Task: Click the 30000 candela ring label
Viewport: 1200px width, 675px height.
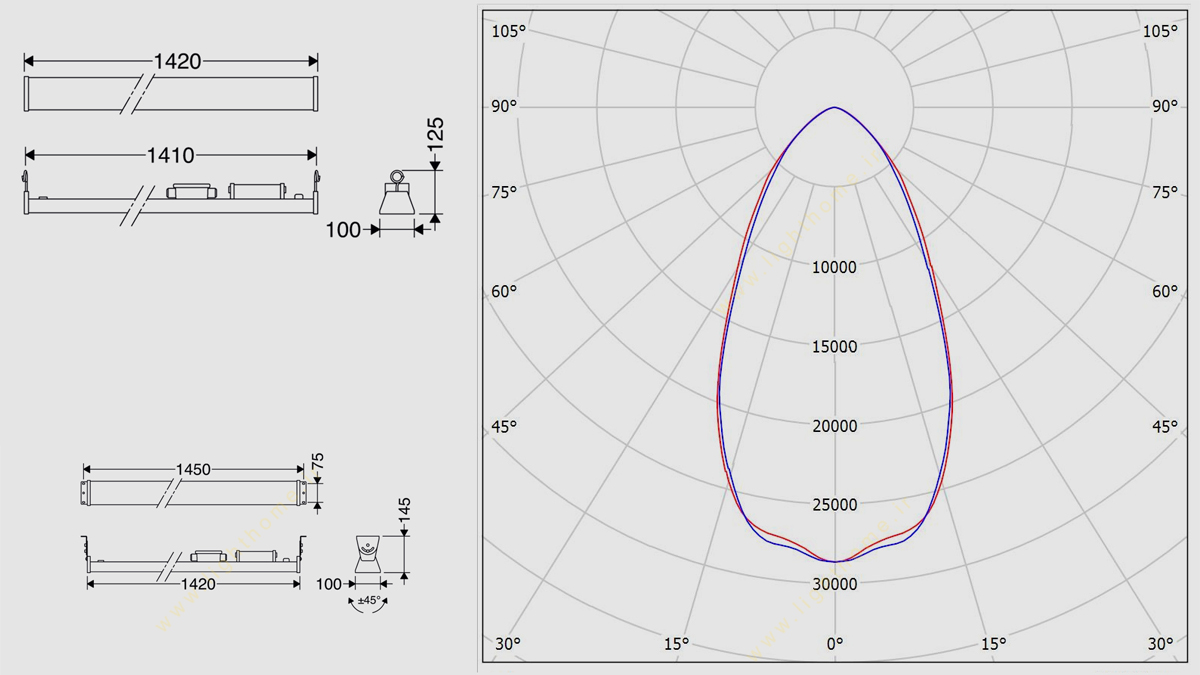Action: [834, 584]
